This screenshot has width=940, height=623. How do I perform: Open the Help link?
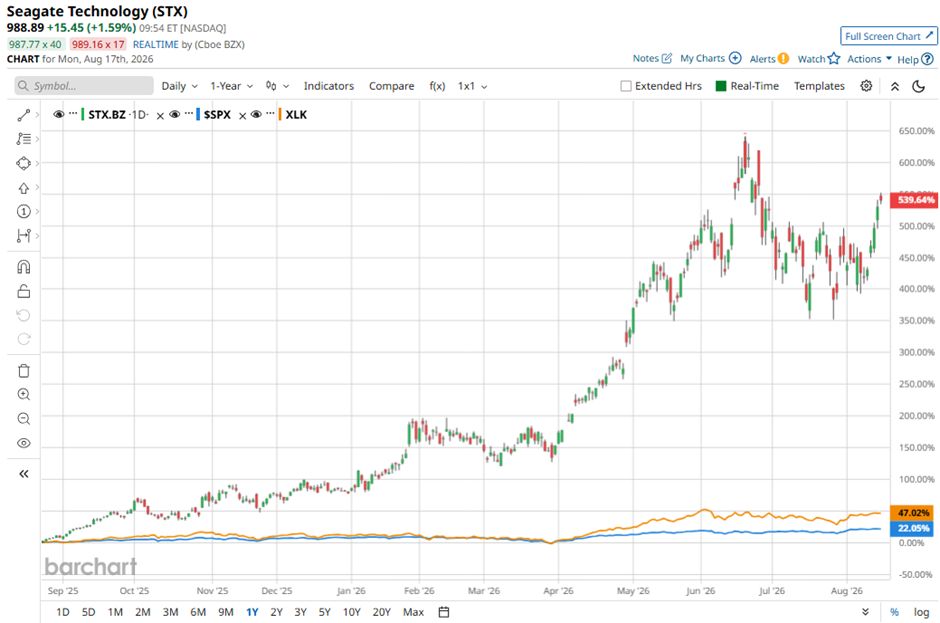click(x=915, y=59)
